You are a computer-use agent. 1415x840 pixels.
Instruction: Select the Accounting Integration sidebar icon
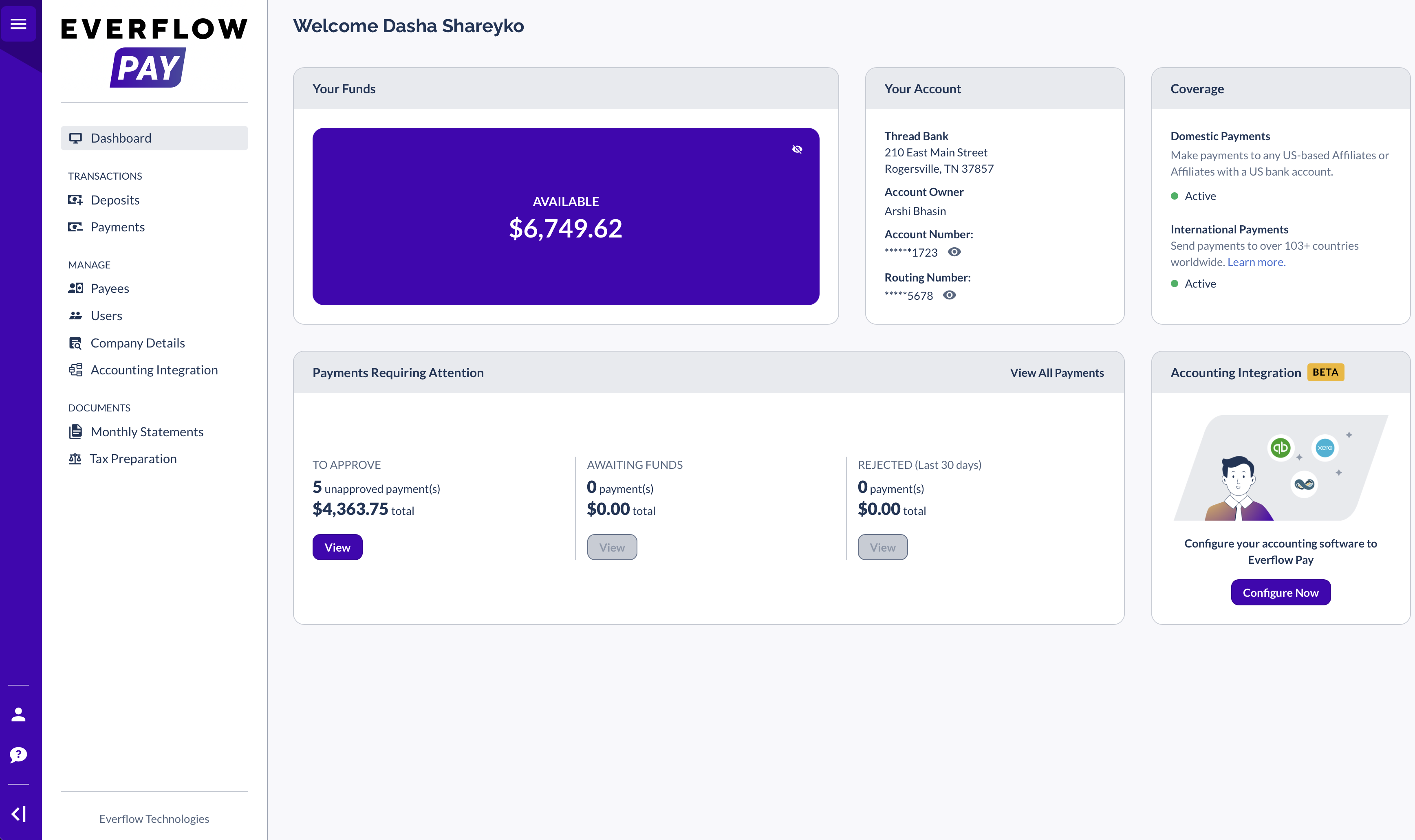point(76,369)
